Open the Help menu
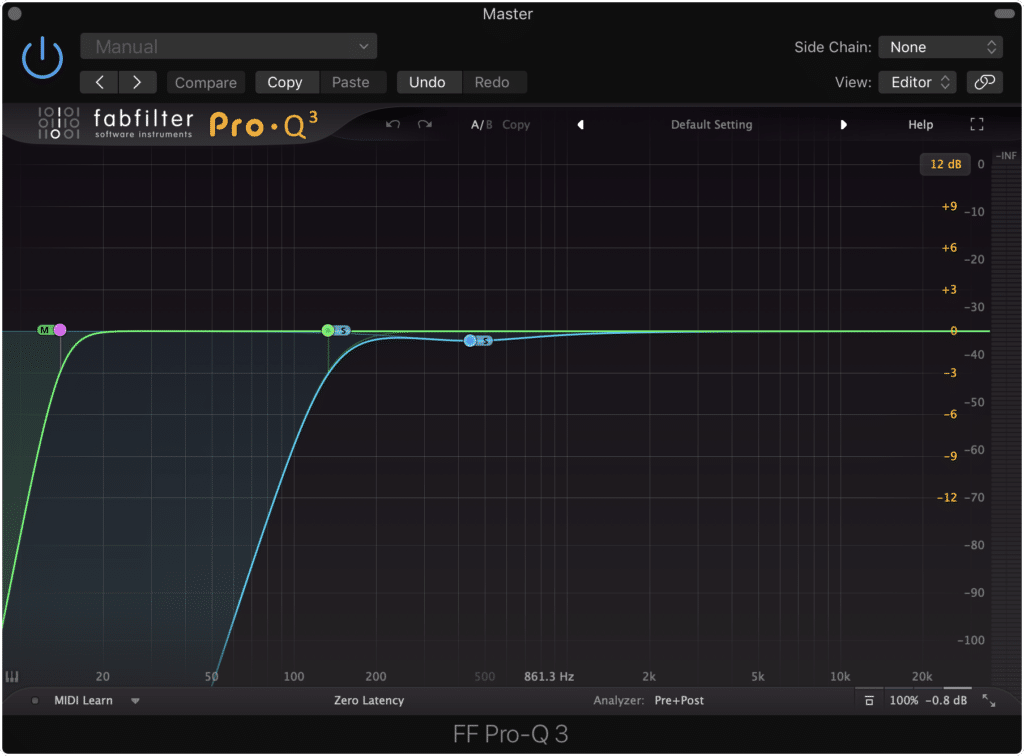Screen dimensions: 1024x756 [x=921, y=125]
